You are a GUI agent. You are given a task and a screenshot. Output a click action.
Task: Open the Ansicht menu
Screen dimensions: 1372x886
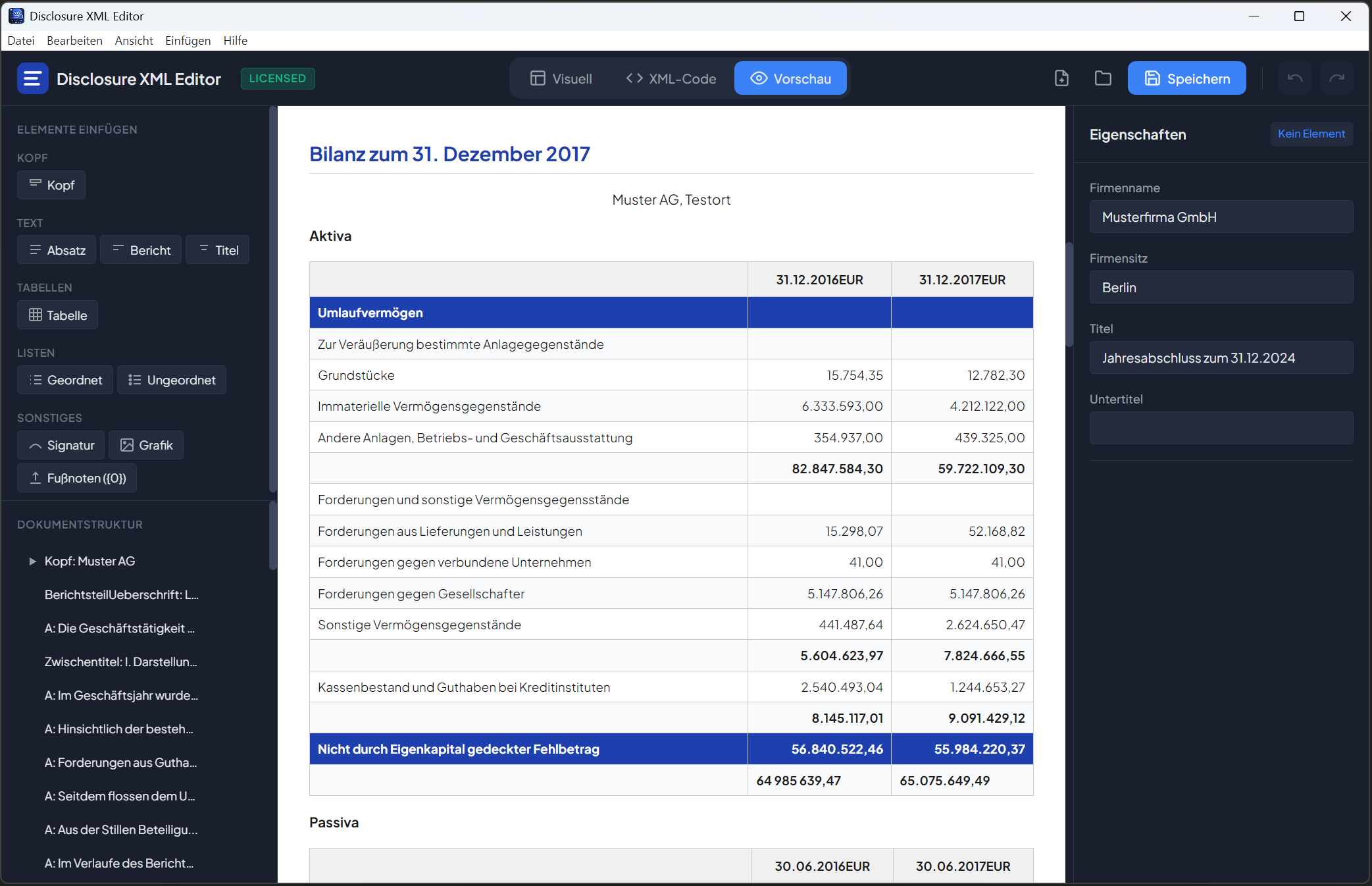pyautogui.click(x=134, y=40)
